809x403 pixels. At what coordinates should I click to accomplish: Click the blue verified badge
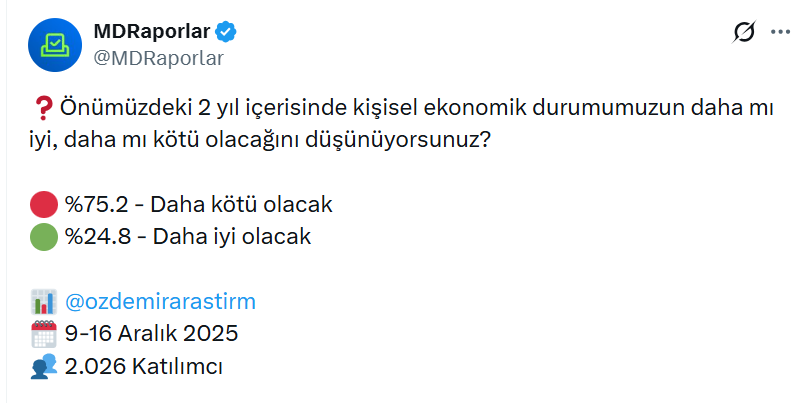pos(228,32)
